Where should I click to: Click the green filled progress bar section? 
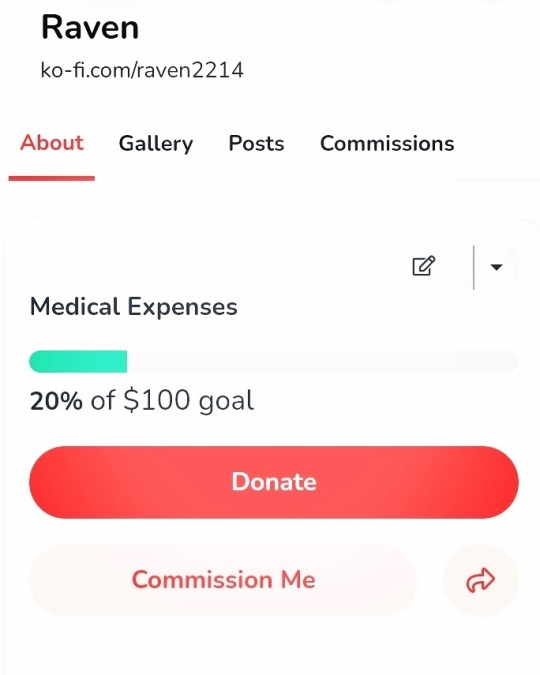[x=78, y=362]
